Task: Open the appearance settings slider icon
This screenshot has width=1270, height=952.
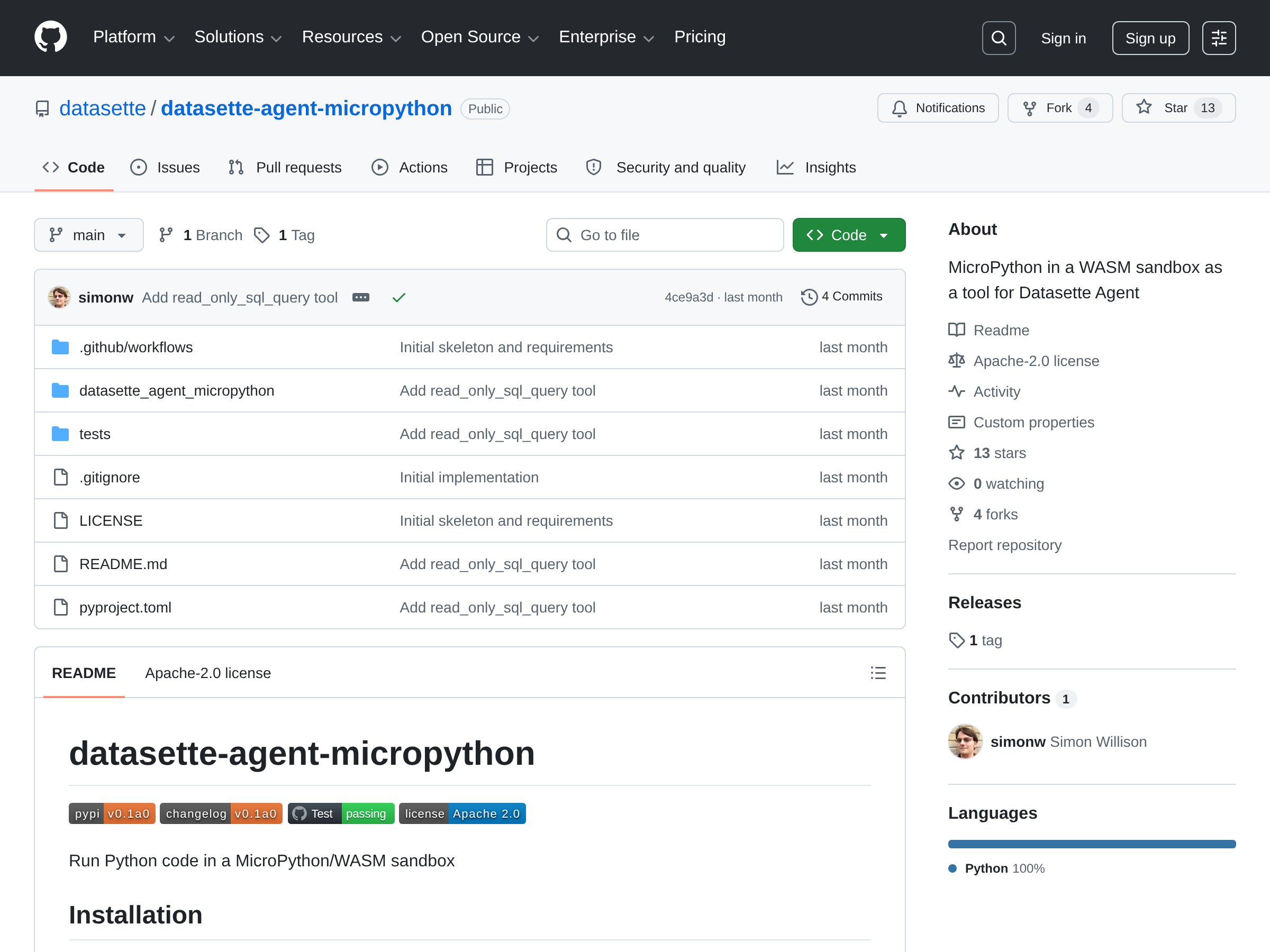Action: click(x=1219, y=38)
